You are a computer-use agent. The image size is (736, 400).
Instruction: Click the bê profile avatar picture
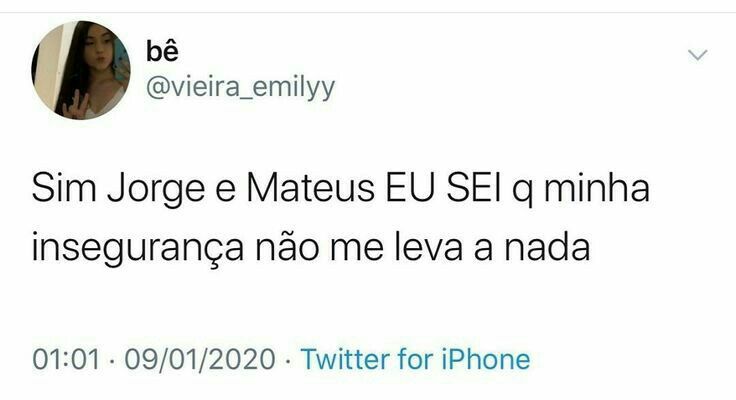pos(81,70)
